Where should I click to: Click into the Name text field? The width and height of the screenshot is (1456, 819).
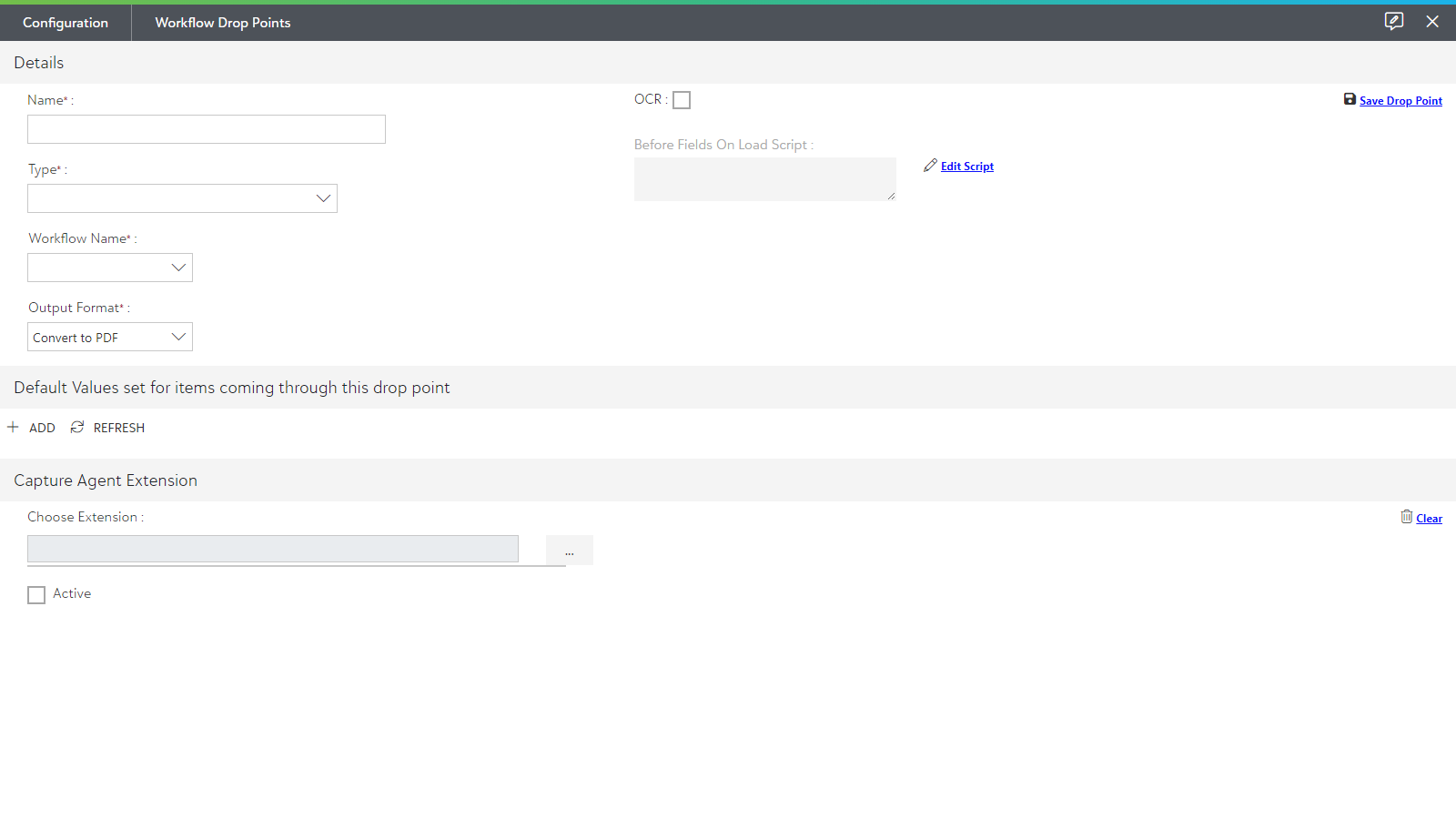(207, 129)
